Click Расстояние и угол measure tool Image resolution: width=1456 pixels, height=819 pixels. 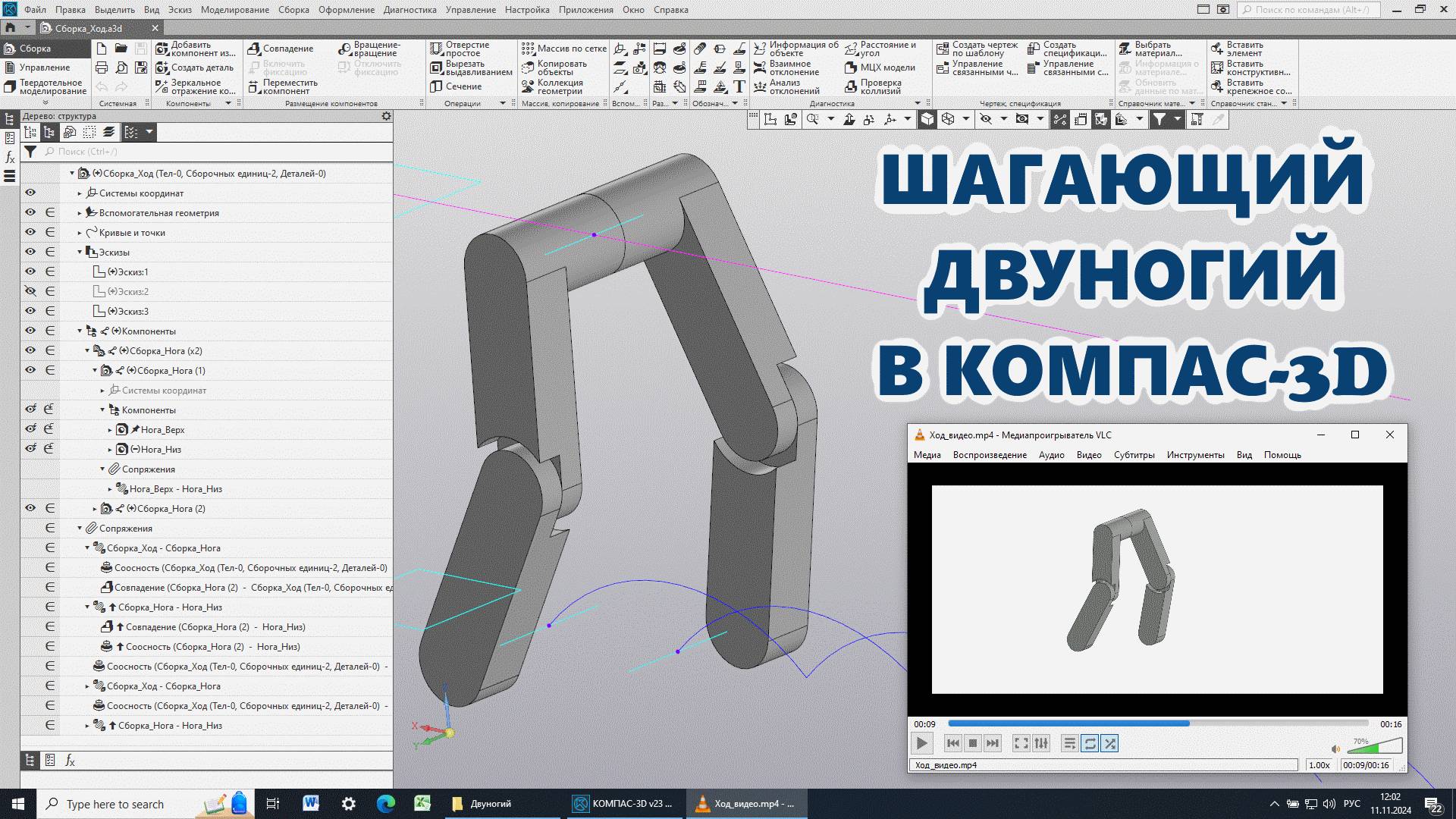click(x=880, y=49)
